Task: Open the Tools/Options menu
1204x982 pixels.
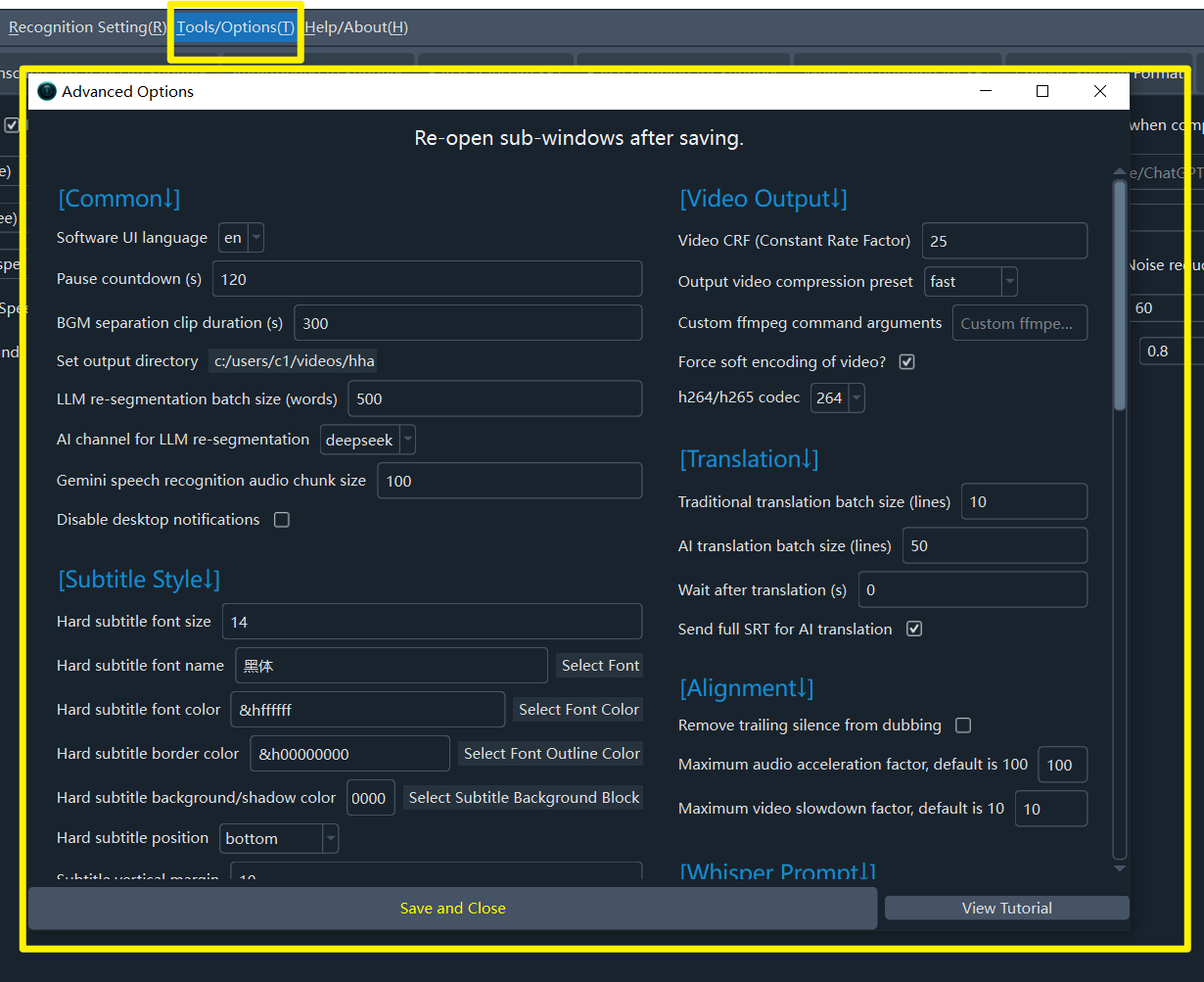Action: [x=235, y=27]
